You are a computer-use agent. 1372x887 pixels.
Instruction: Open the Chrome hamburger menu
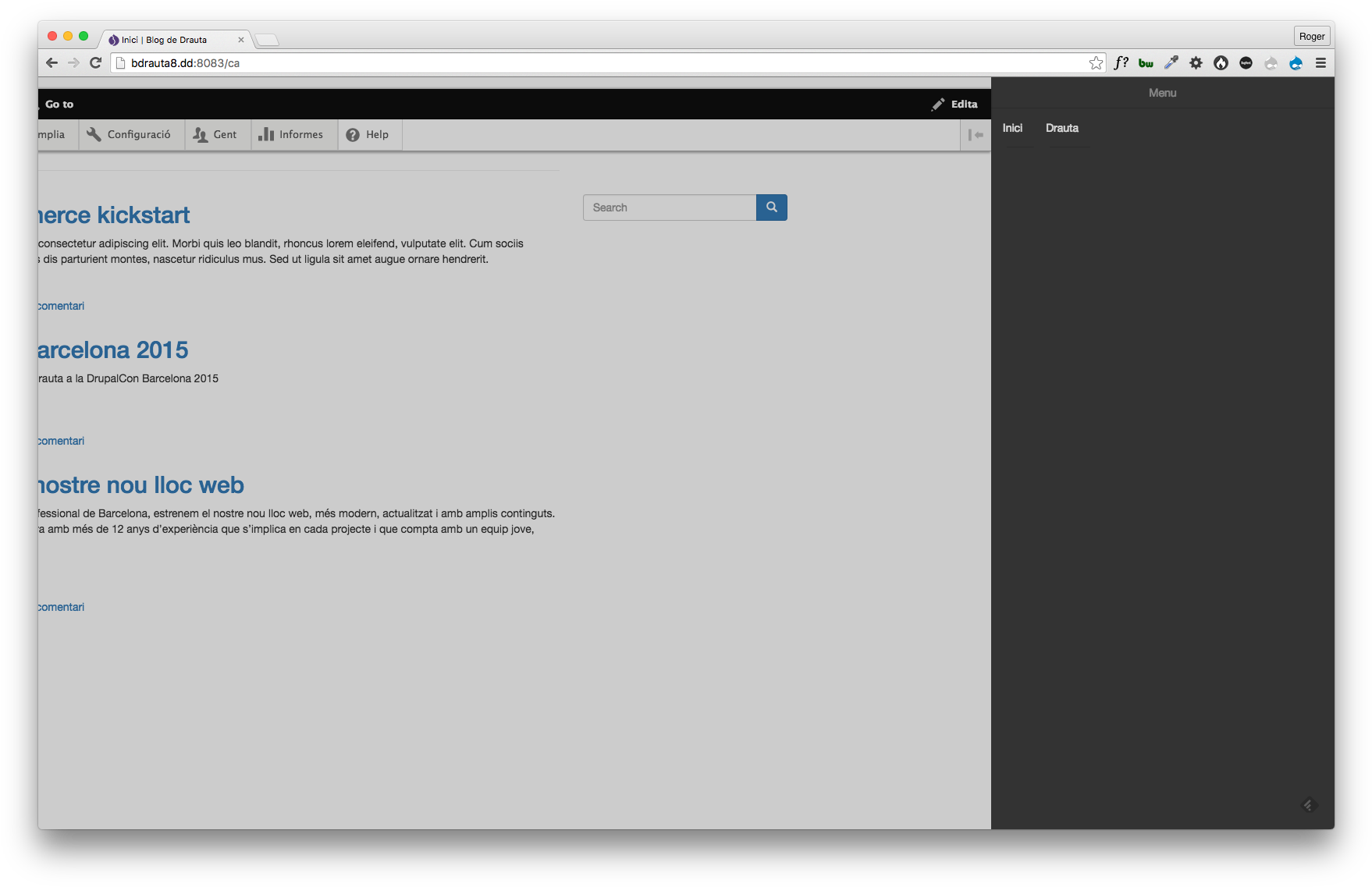[x=1320, y=63]
